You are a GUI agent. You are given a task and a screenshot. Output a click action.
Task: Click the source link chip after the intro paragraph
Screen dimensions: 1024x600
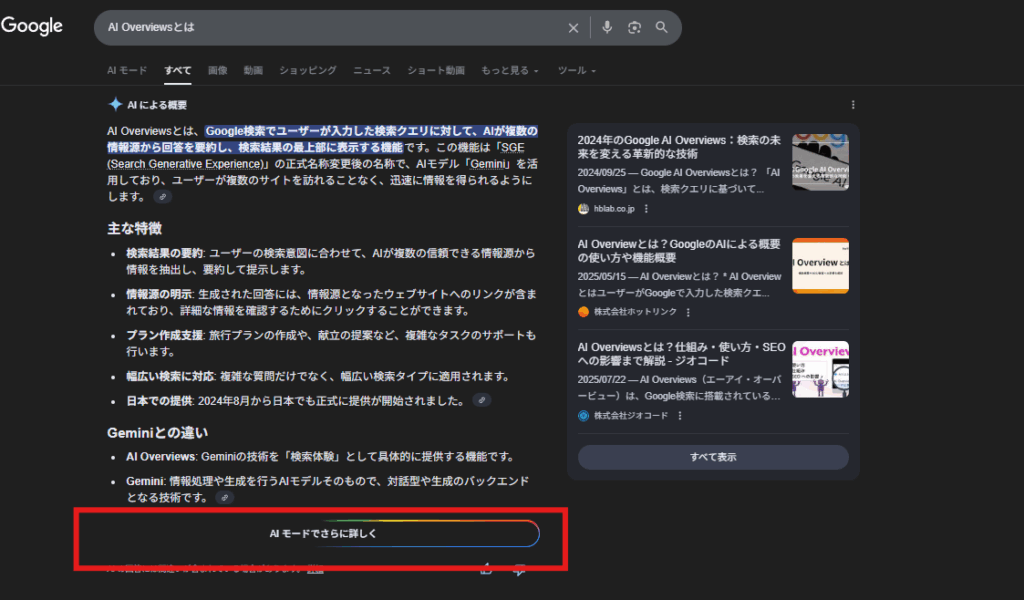pyautogui.click(x=163, y=197)
